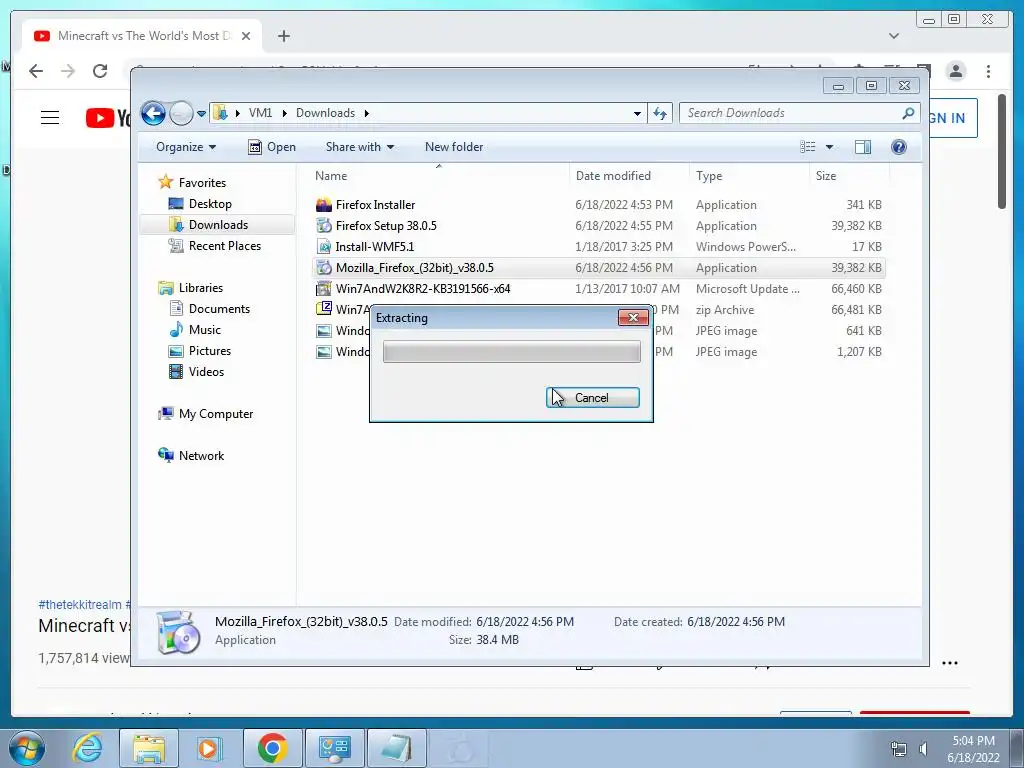Click Downloads breadcrumb in address bar
Screen dimensions: 1024x768
(x=325, y=113)
